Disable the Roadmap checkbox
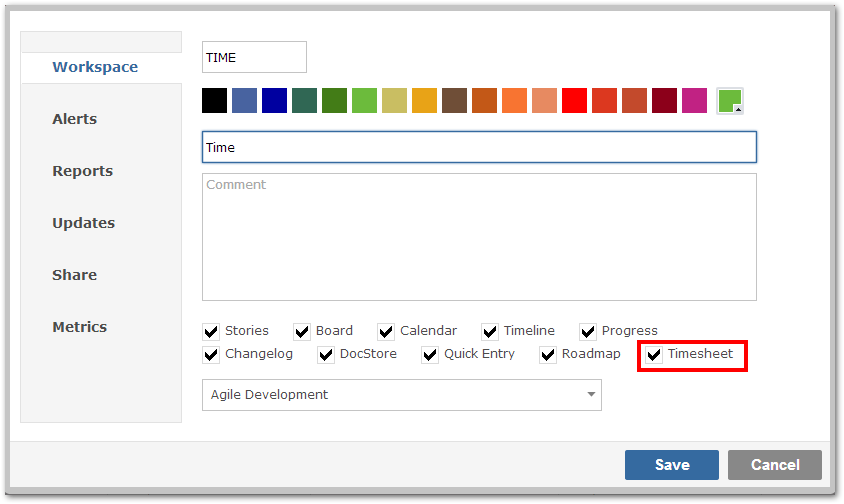This screenshot has height=504, width=844. tap(548, 355)
